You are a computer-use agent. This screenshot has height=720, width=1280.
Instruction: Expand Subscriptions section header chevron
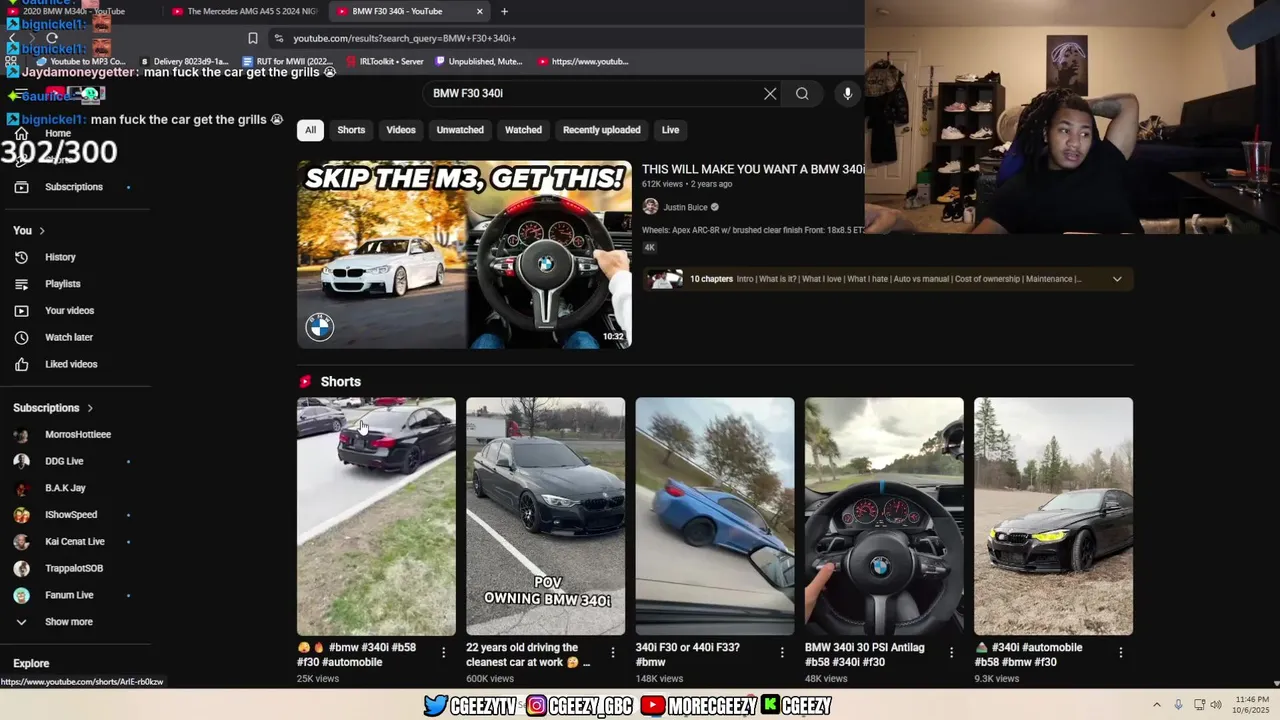click(90, 408)
